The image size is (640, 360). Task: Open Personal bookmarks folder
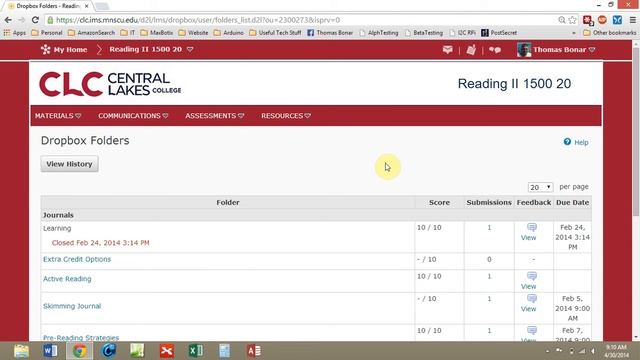point(47,33)
